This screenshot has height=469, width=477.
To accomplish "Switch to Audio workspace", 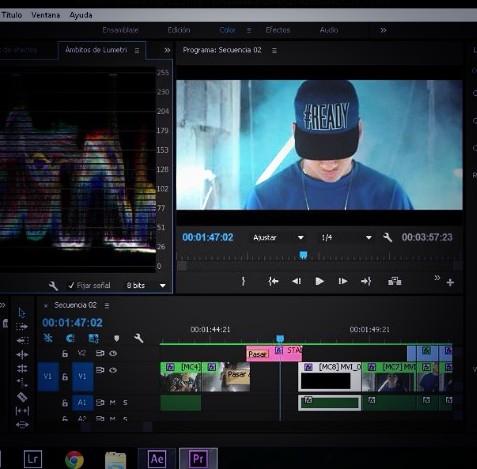I will [x=329, y=30].
